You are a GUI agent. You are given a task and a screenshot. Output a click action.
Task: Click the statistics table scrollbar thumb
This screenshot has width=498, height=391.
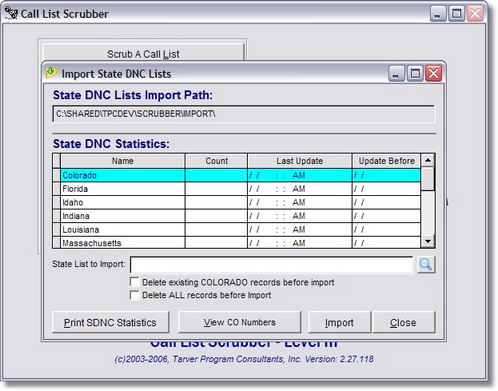[x=428, y=179]
